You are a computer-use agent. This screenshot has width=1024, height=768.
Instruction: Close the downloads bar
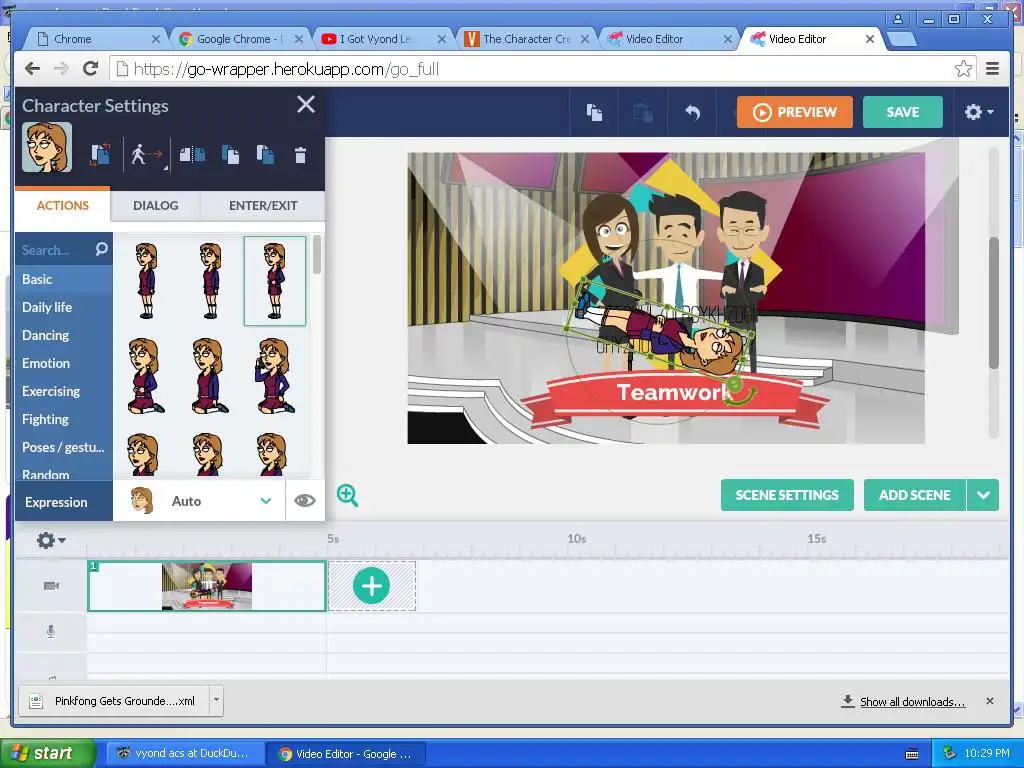click(x=989, y=701)
